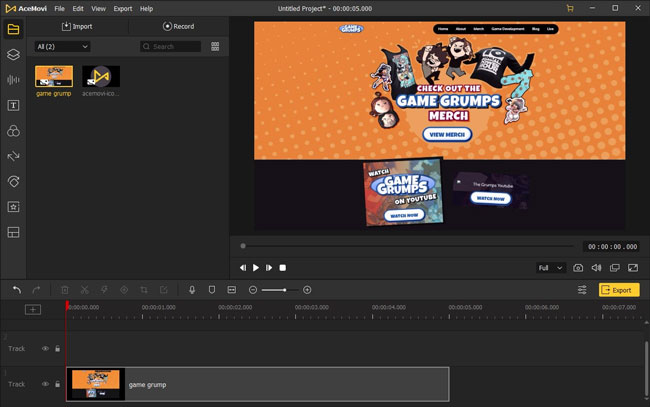The width and height of the screenshot is (650, 407).
Task: Open the File menu
Action: click(59, 8)
